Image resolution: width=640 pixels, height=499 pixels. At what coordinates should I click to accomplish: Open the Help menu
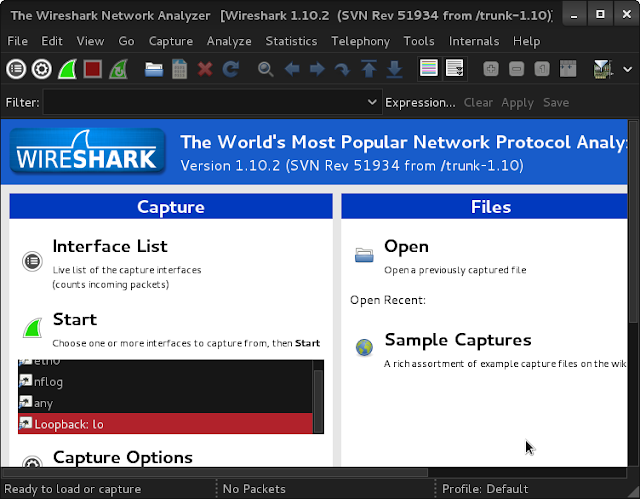(x=526, y=41)
